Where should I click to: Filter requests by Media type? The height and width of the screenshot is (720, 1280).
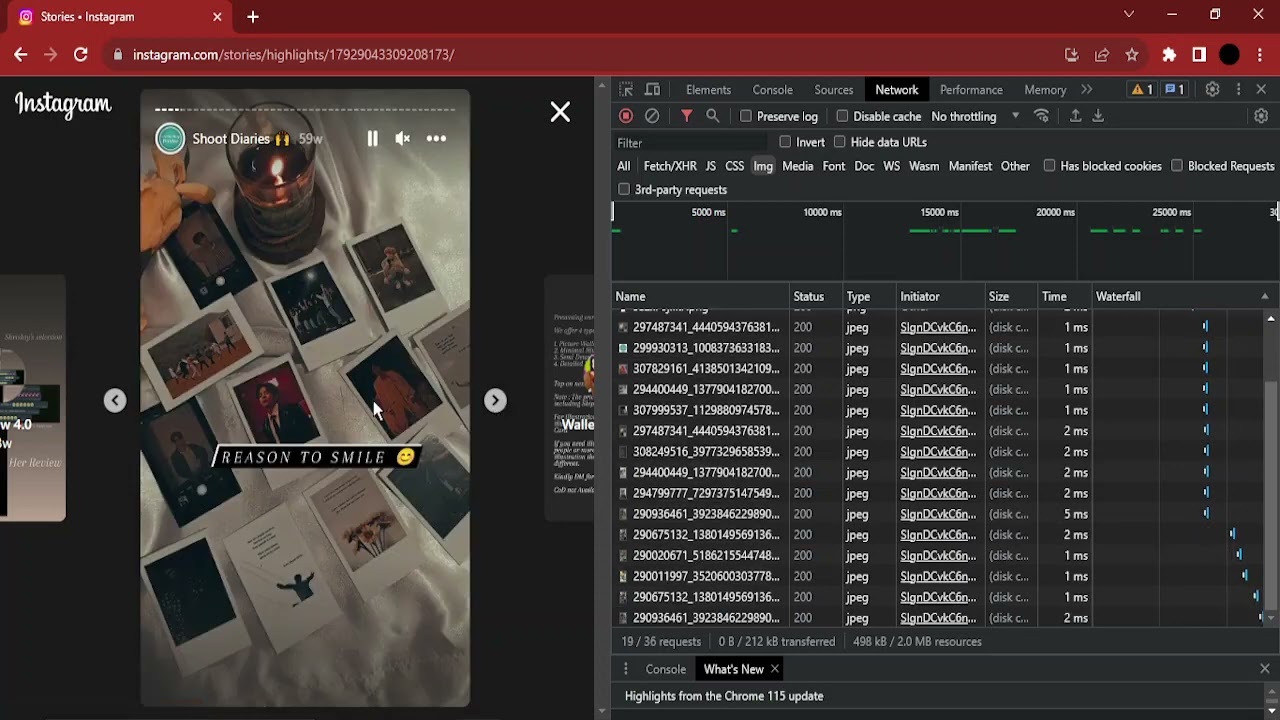797,166
